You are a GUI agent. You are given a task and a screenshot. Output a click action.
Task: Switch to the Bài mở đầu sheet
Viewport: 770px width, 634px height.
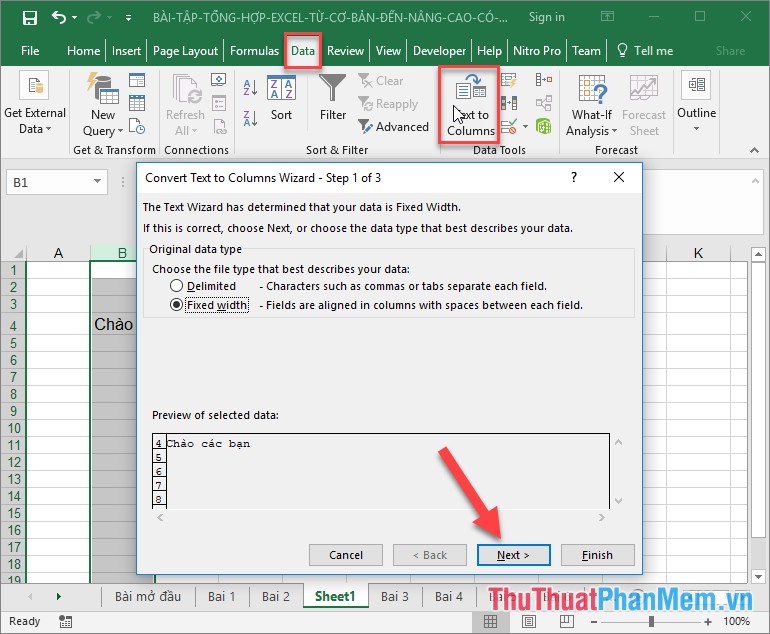[x=148, y=596]
